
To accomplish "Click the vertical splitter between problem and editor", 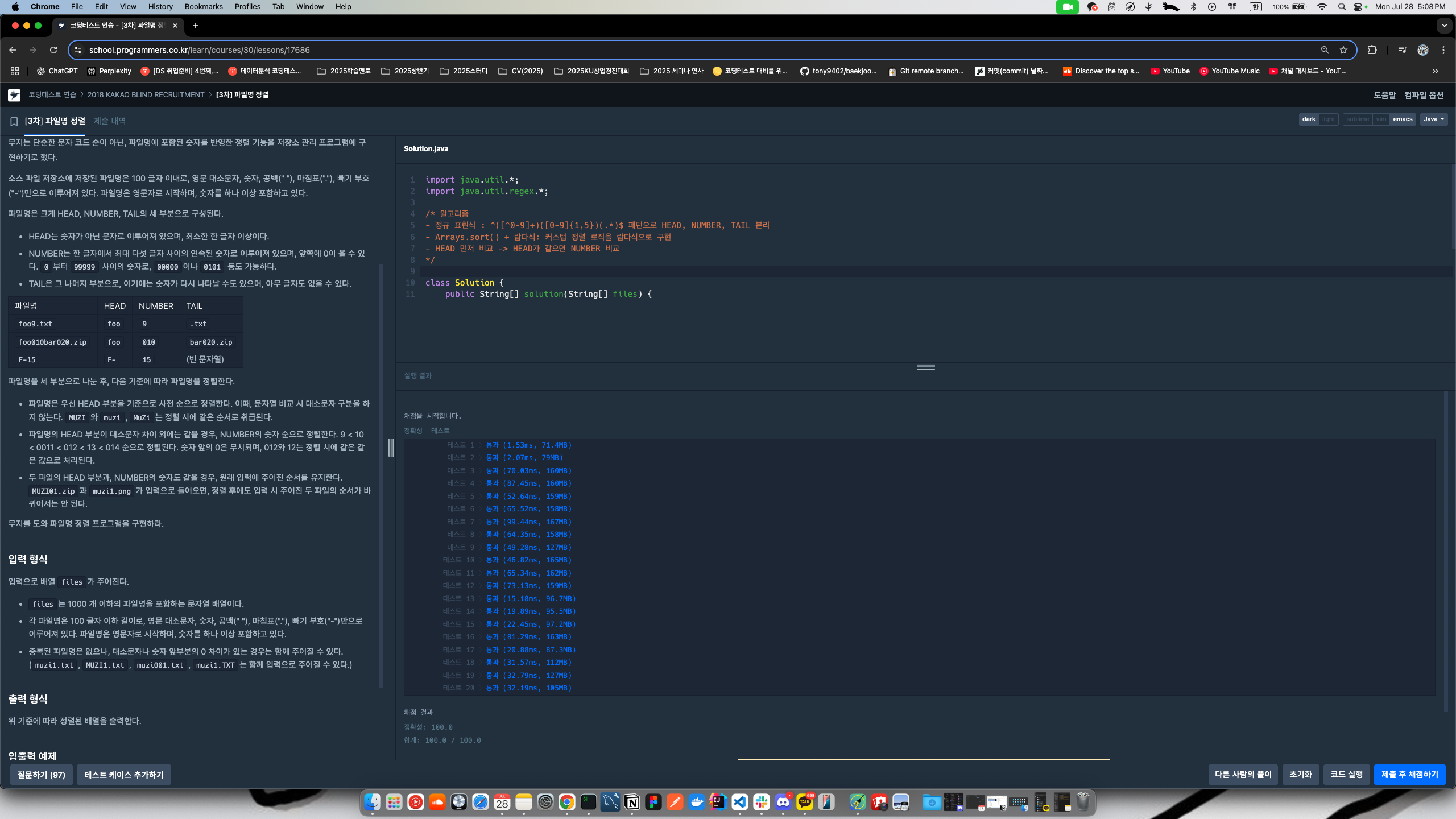I will click(x=391, y=448).
